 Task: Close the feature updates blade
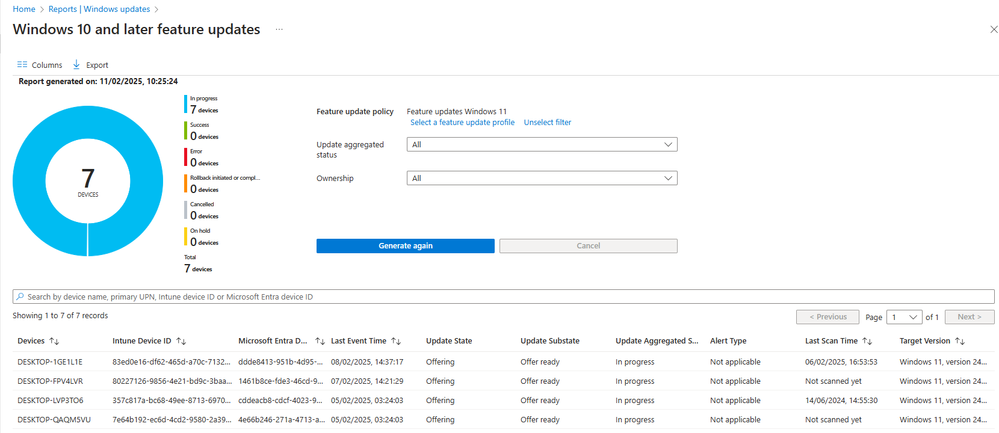click(x=993, y=29)
